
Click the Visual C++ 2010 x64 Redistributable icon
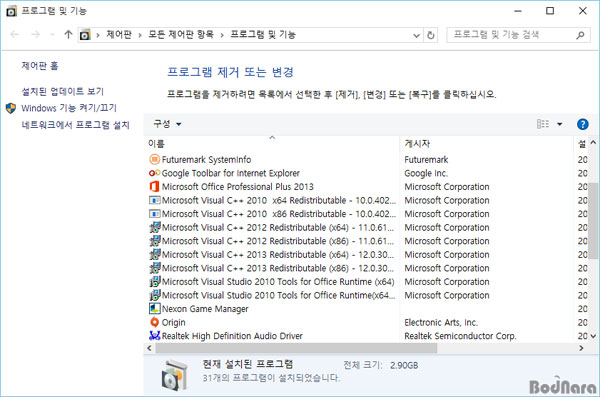pyautogui.click(x=154, y=200)
